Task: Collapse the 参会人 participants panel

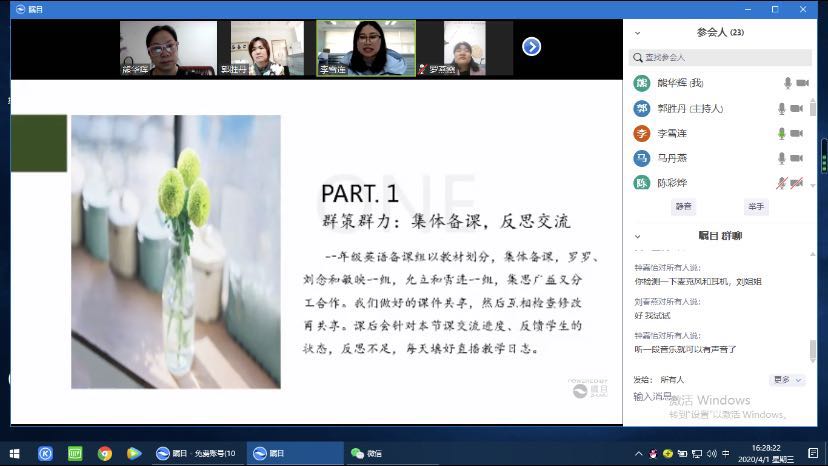Action: pyautogui.click(x=639, y=32)
